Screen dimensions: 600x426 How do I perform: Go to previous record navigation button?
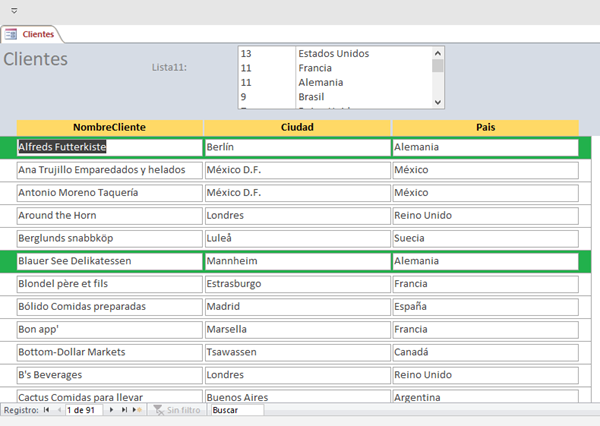pos(59,410)
